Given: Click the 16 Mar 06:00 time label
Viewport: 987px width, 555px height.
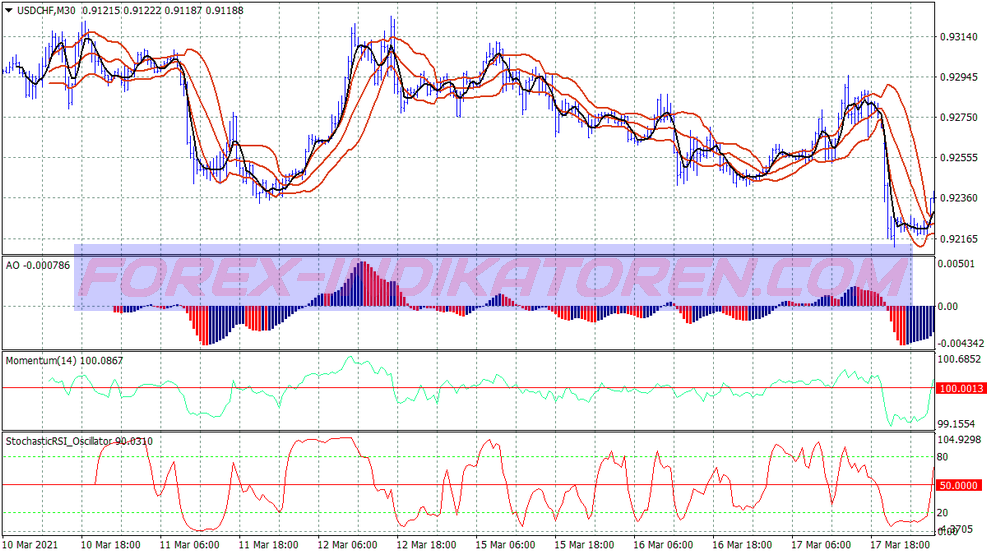Looking at the screenshot, I should point(663,545).
